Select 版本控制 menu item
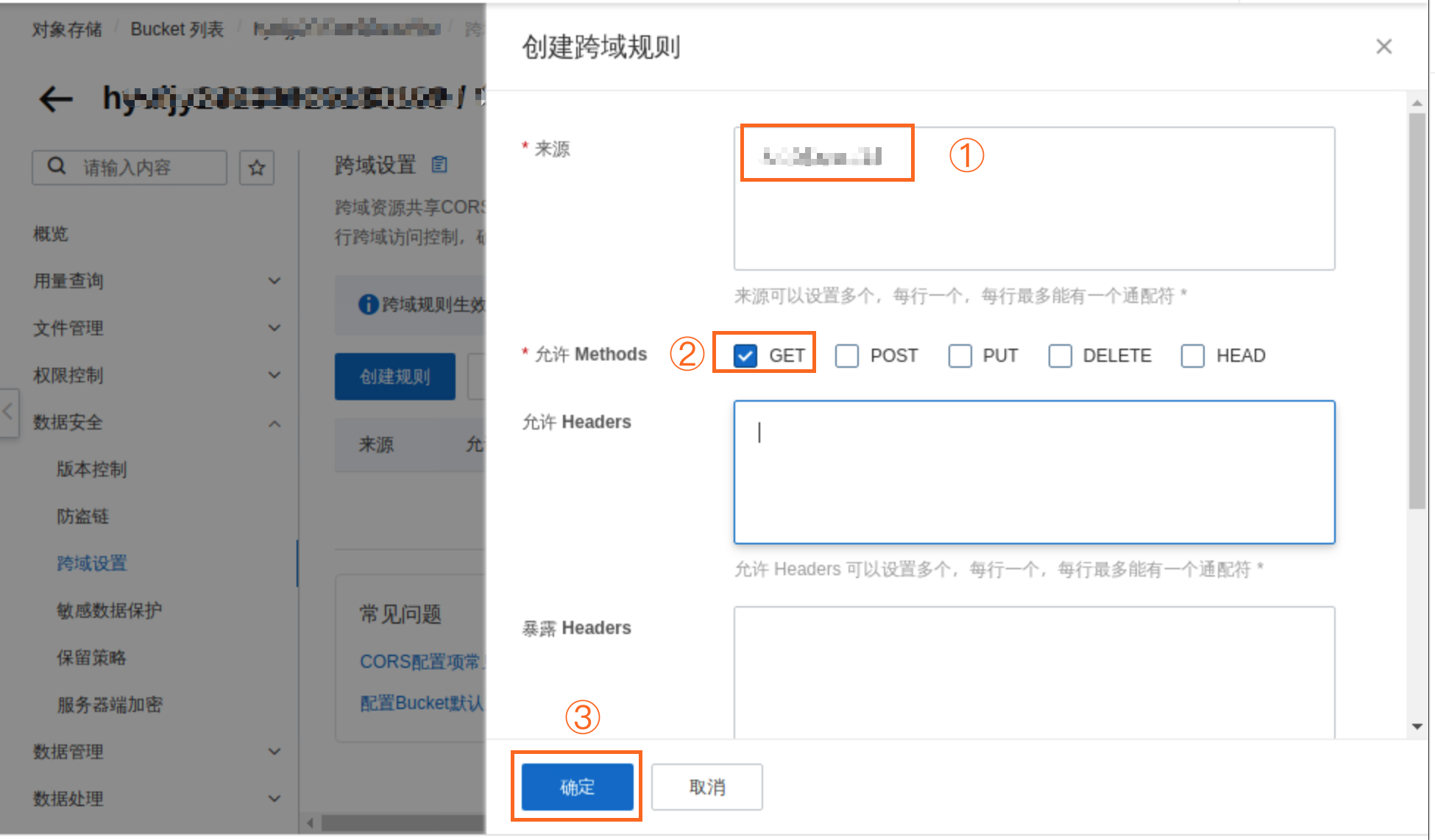The height and width of the screenshot is (840, 1435). [x=92, y=469]
